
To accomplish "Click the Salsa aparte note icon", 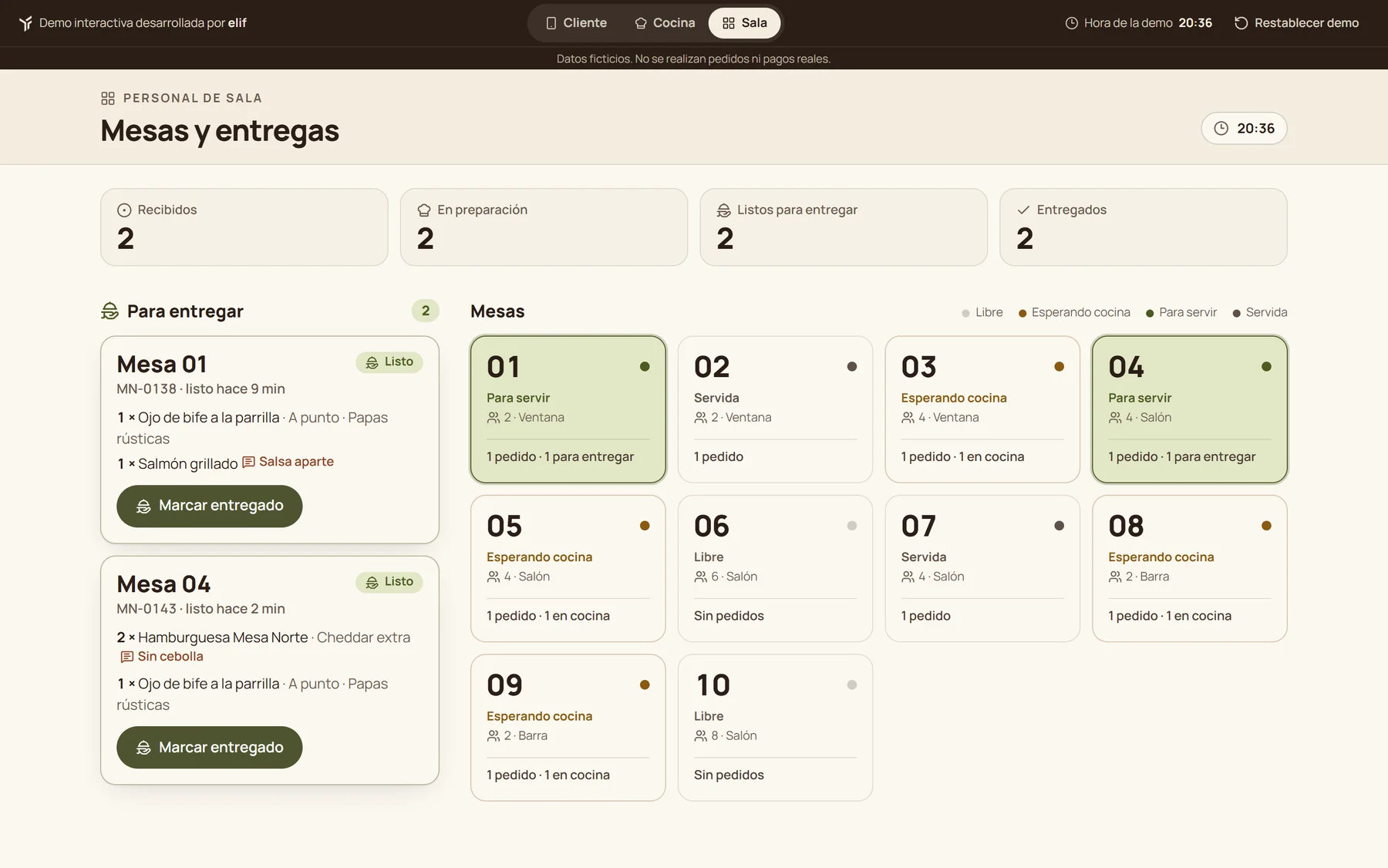I will click(x=248, y=462).
